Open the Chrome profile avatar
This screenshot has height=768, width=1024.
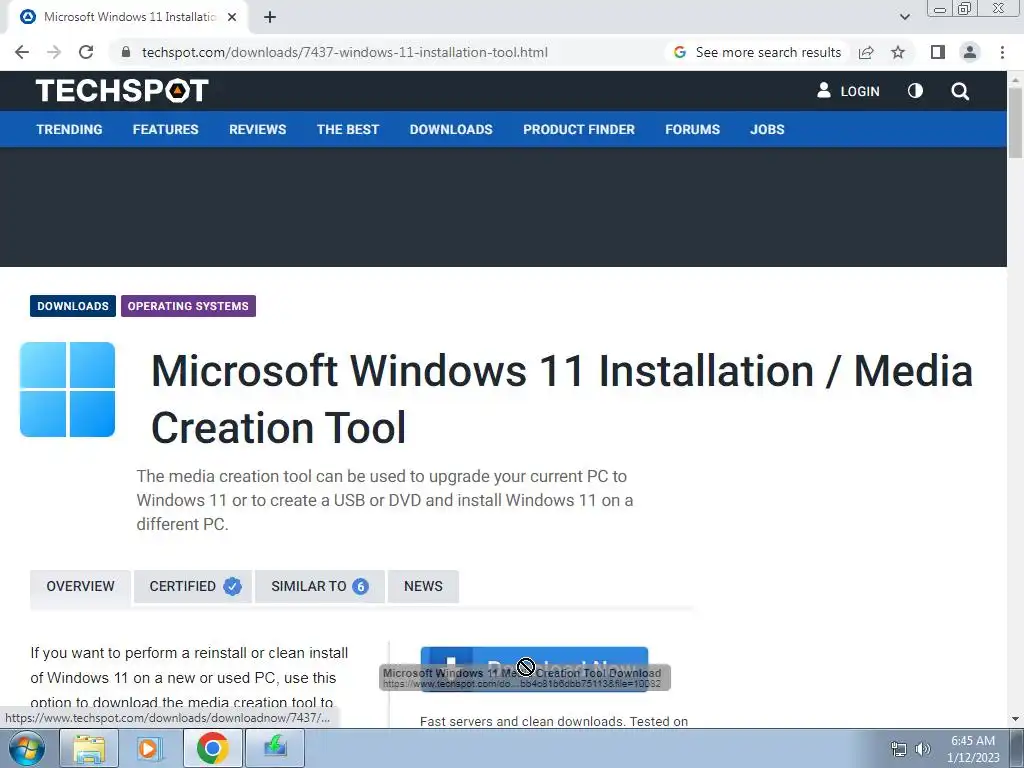click(x=970, y=52)
